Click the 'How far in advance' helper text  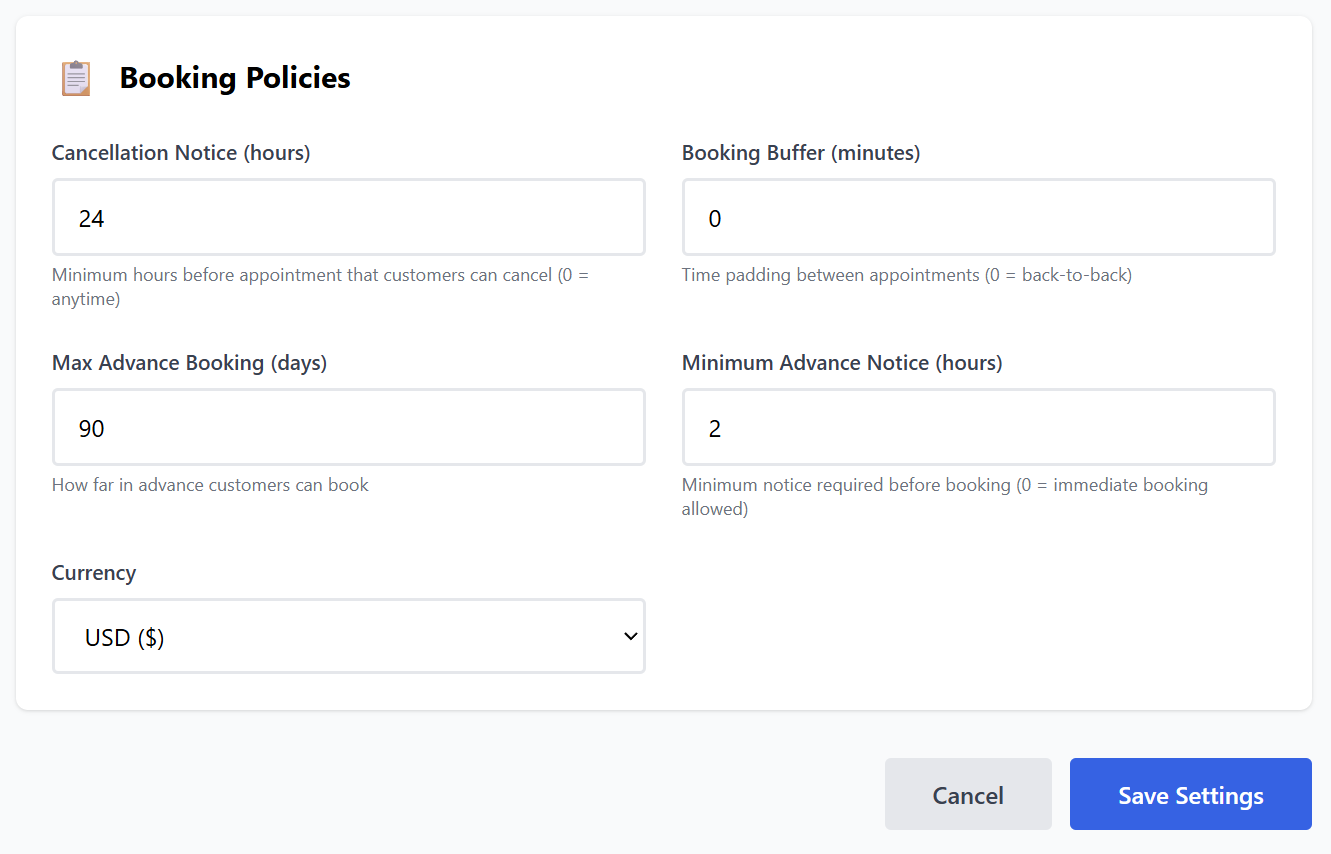pos(210,485)
